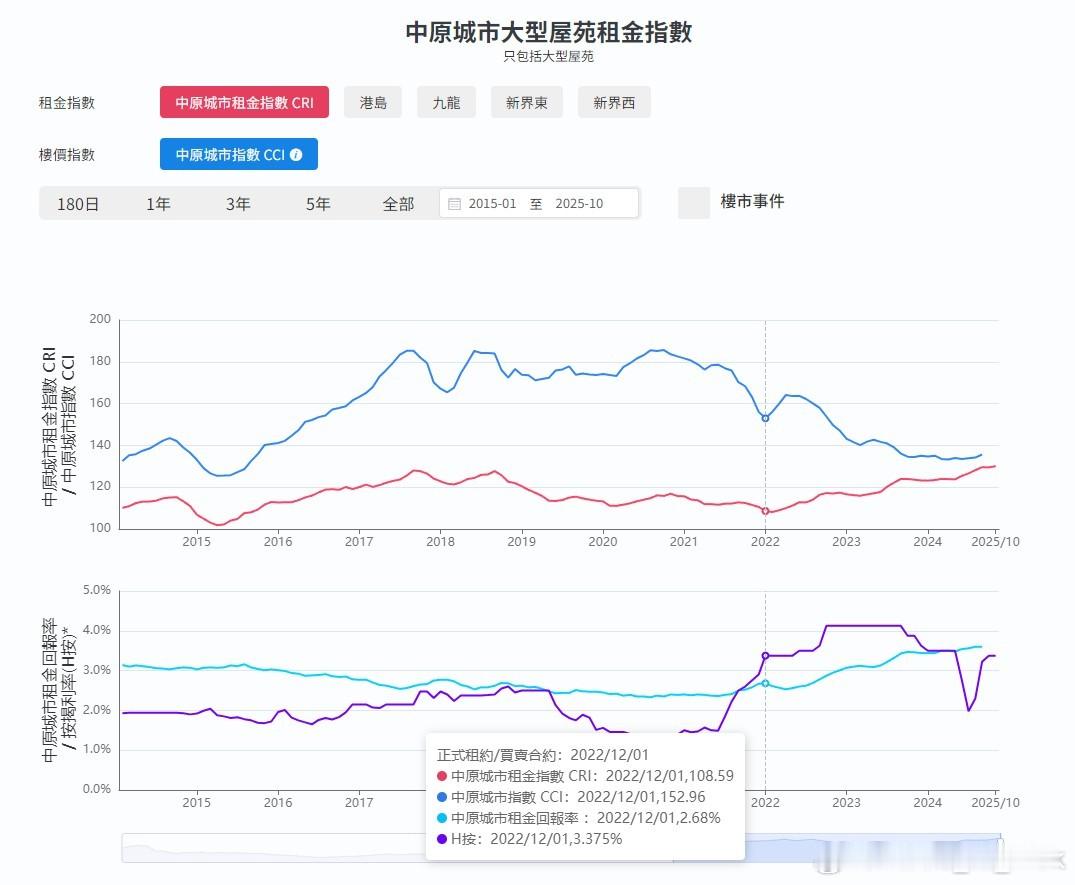Viewport: 1075px width, 885px height.
Task: Enable the 樓市事件 checkbox
Action: (x=694, y=203)
